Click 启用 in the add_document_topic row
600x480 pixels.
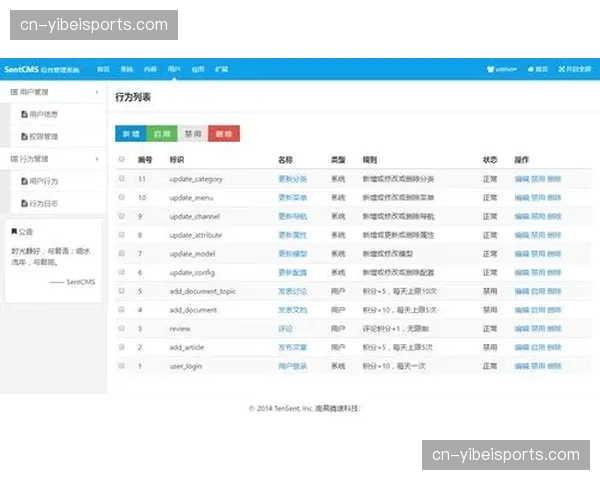pos(538,291)
